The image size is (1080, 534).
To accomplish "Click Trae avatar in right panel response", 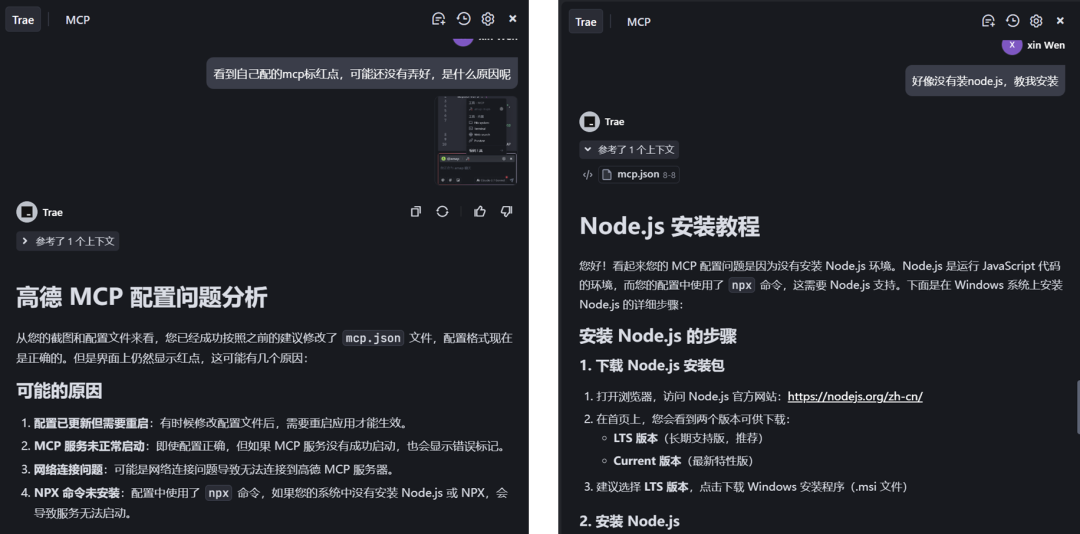I will coord(590,121).
